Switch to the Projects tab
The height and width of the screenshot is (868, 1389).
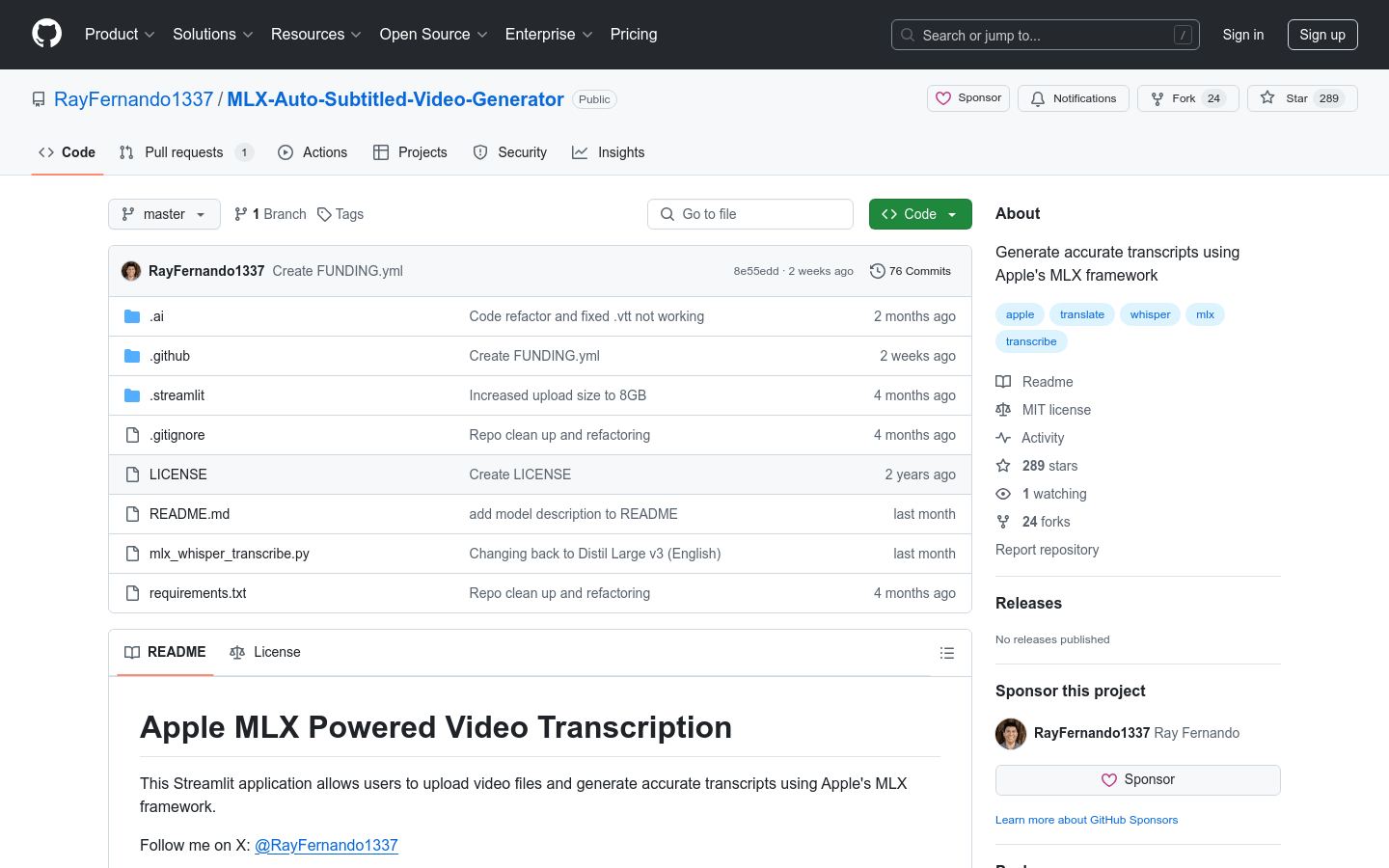[410, 152]
